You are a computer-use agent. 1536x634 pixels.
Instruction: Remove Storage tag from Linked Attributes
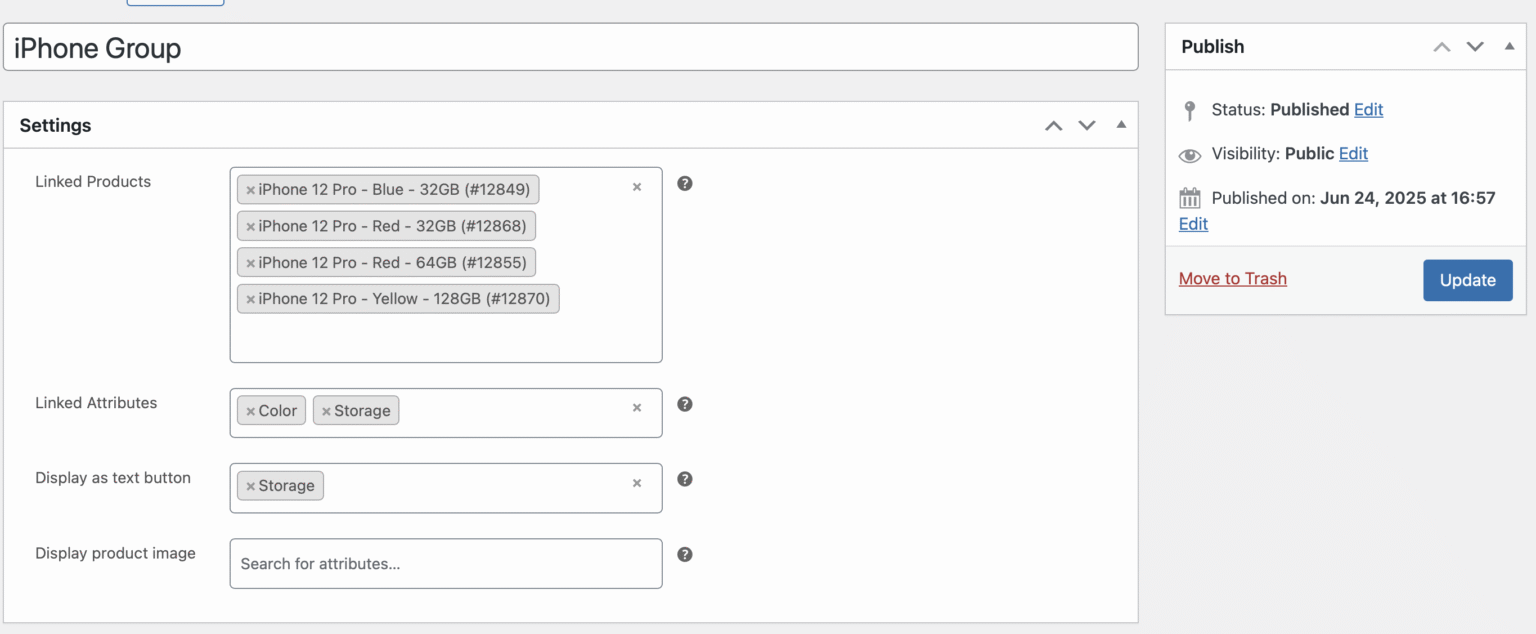tap(326, 411)
